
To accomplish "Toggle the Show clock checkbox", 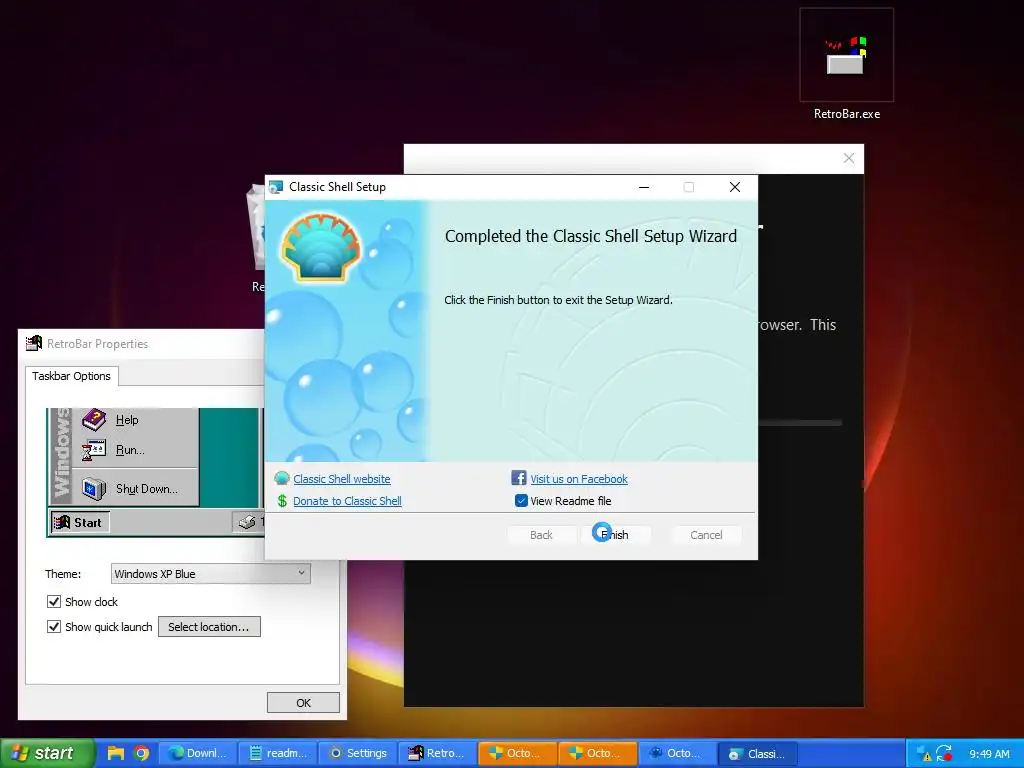I will tap(54, 601).
